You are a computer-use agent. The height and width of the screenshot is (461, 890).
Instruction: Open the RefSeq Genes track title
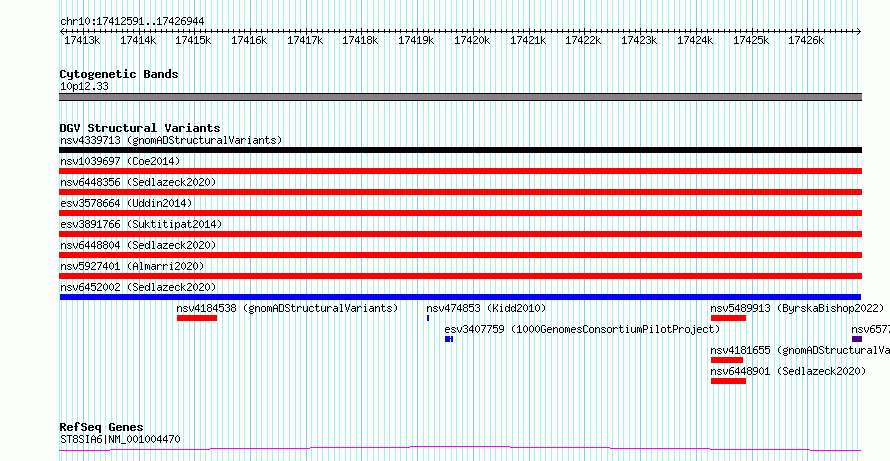click(x=102, y=427)
